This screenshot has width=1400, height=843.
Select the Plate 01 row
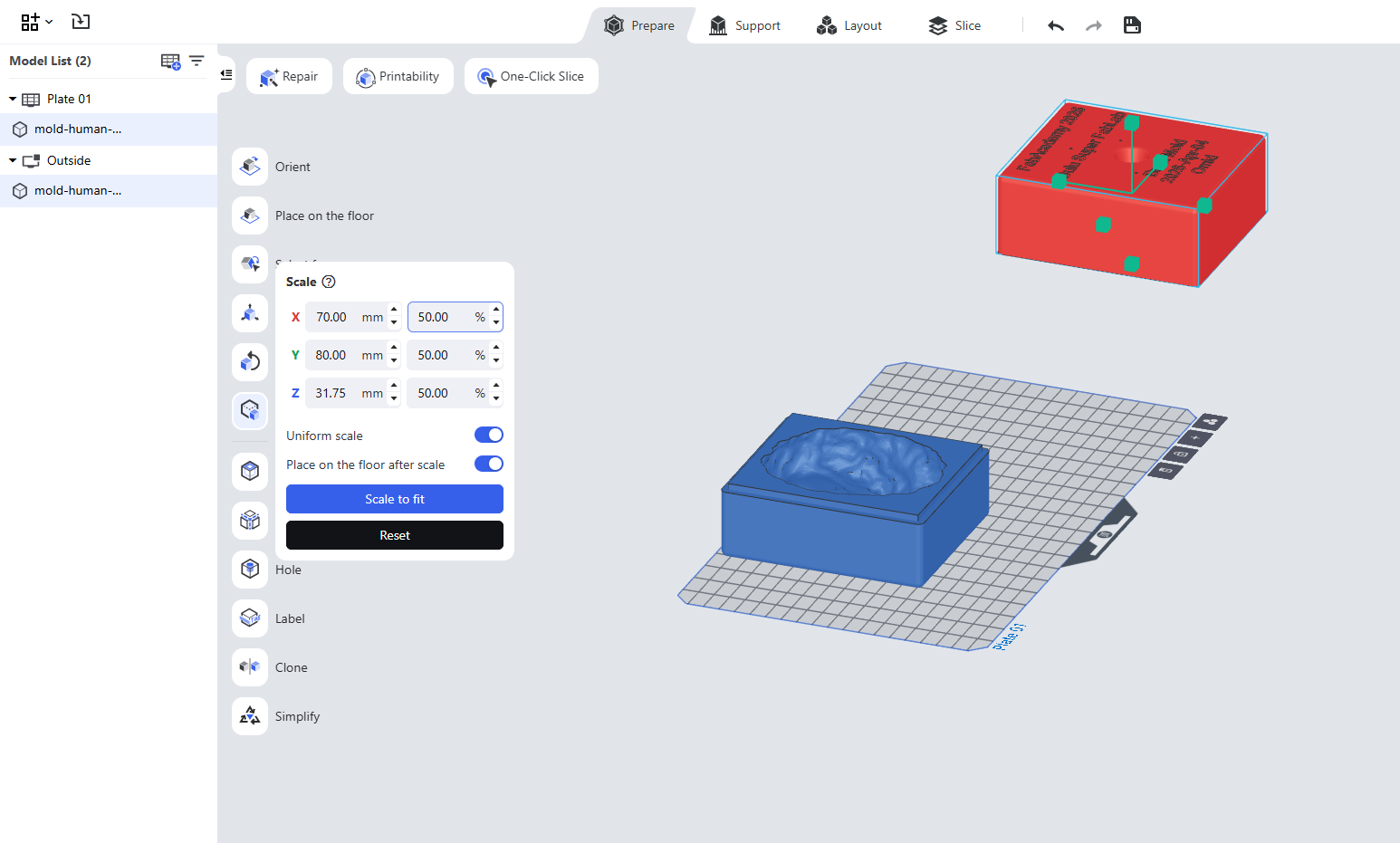[109, 99]
